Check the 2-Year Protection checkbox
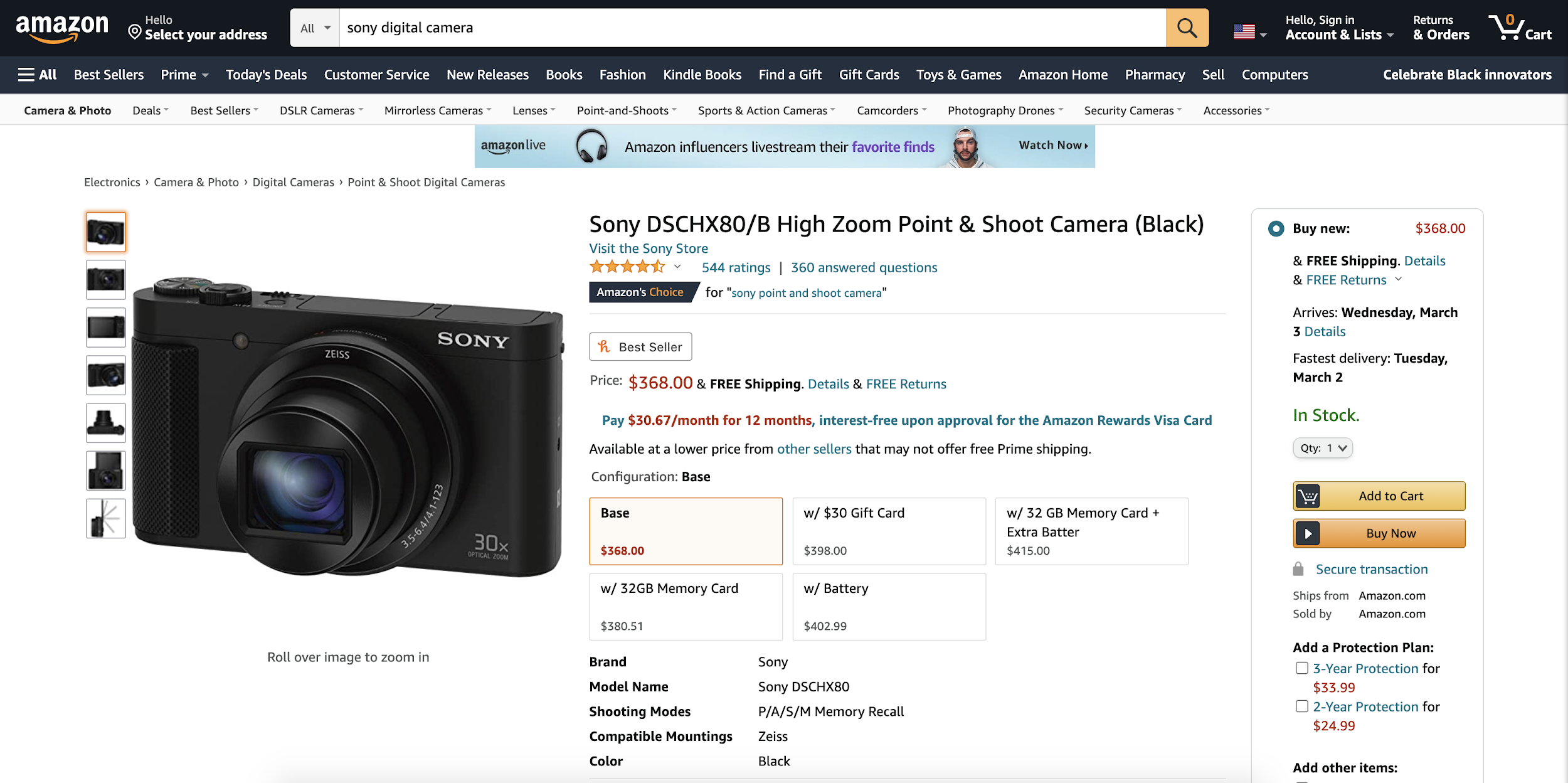1568x783 pixels. pyautogui.click(x=1302, y=706)
